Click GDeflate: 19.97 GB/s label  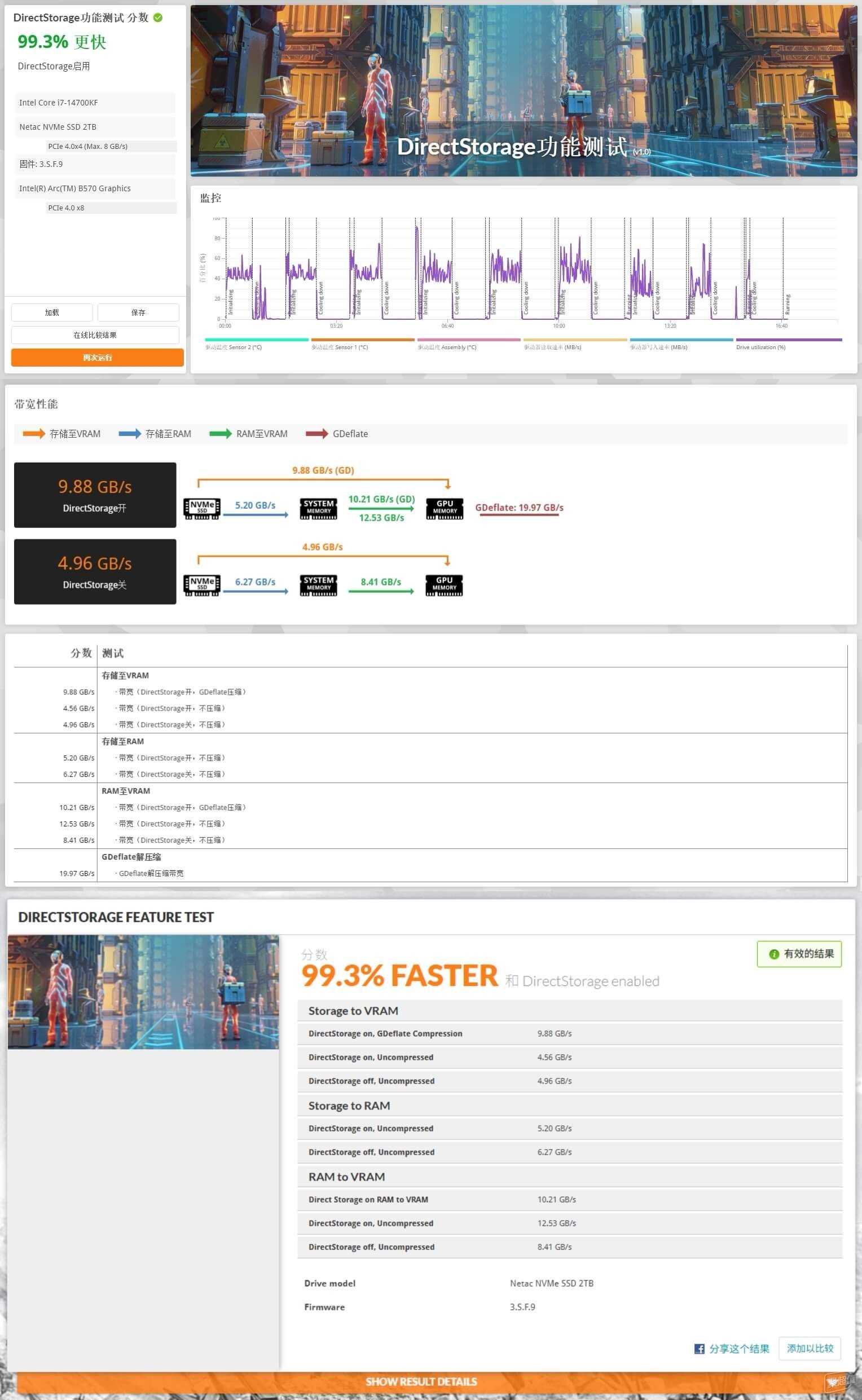click(x=520, y=507)
